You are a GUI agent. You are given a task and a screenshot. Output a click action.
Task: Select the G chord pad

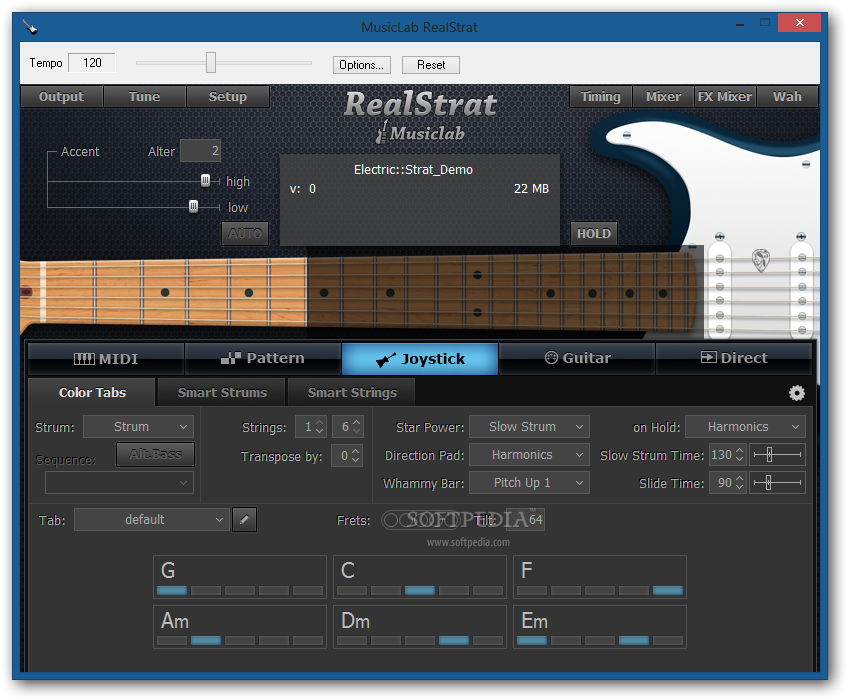[x=240, y=577]
